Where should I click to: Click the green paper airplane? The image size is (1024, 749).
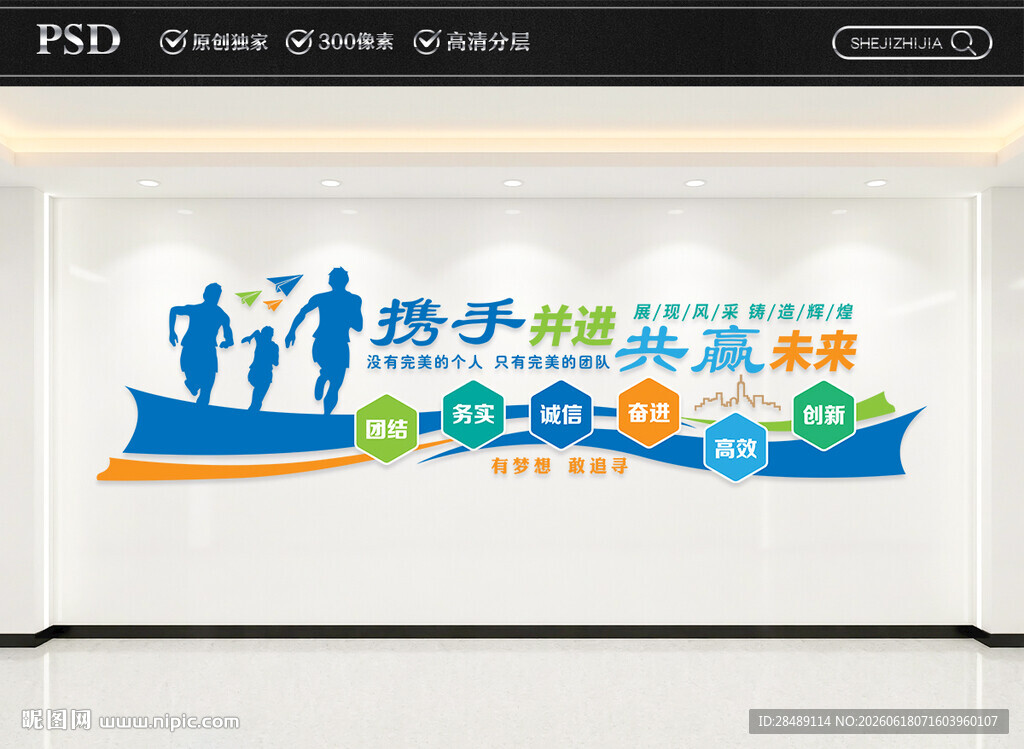tap(249, 297)
